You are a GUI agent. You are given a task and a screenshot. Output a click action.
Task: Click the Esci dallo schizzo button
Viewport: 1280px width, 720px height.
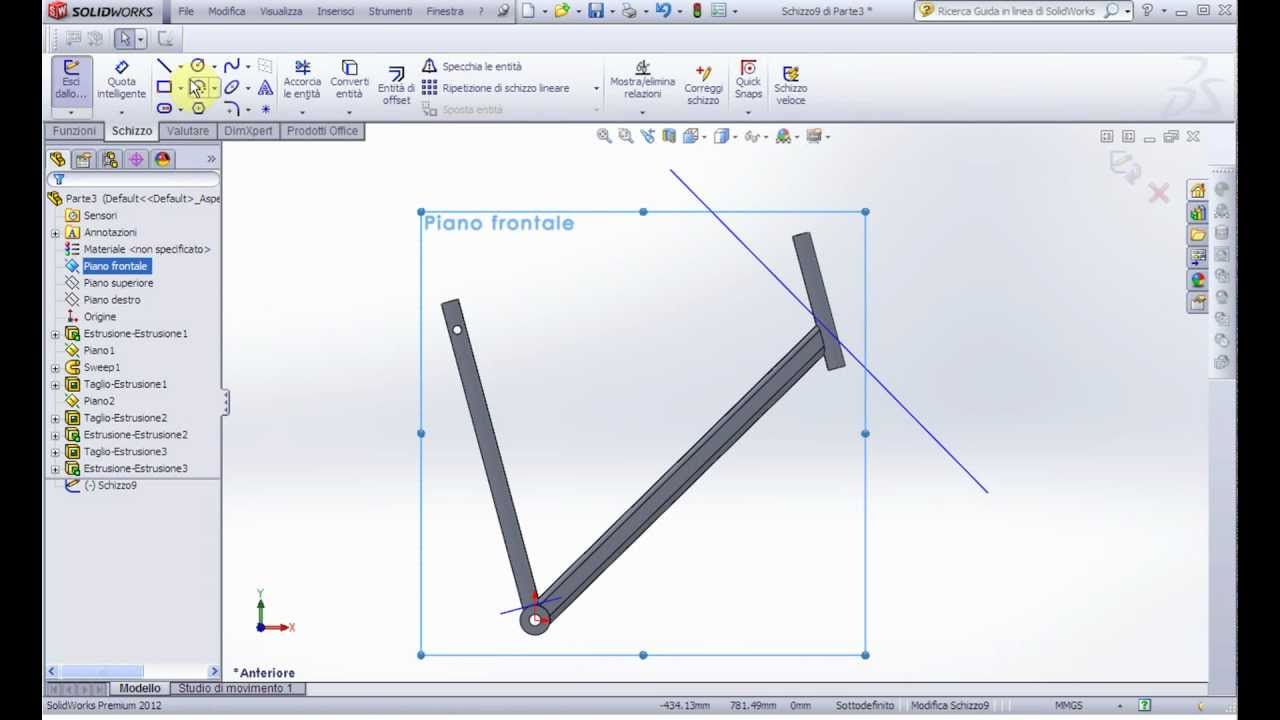click(71, 81)
